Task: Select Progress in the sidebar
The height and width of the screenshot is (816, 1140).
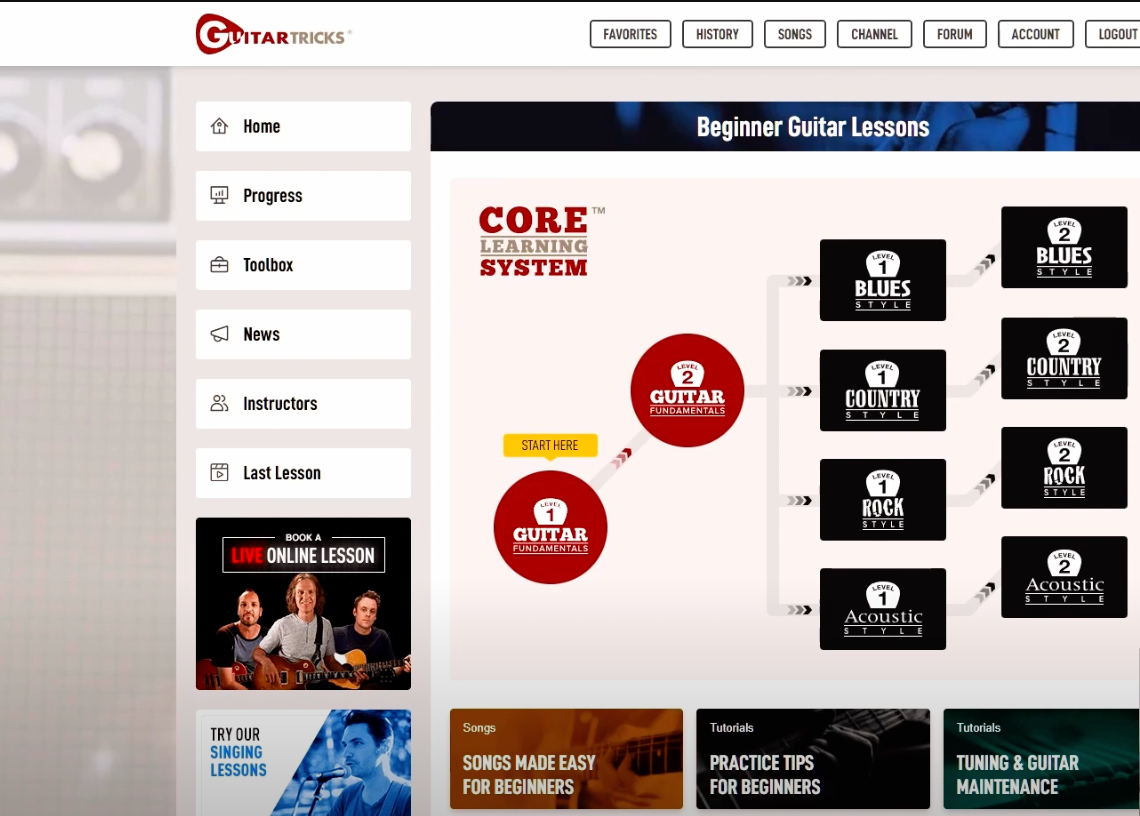Action: 303,196
